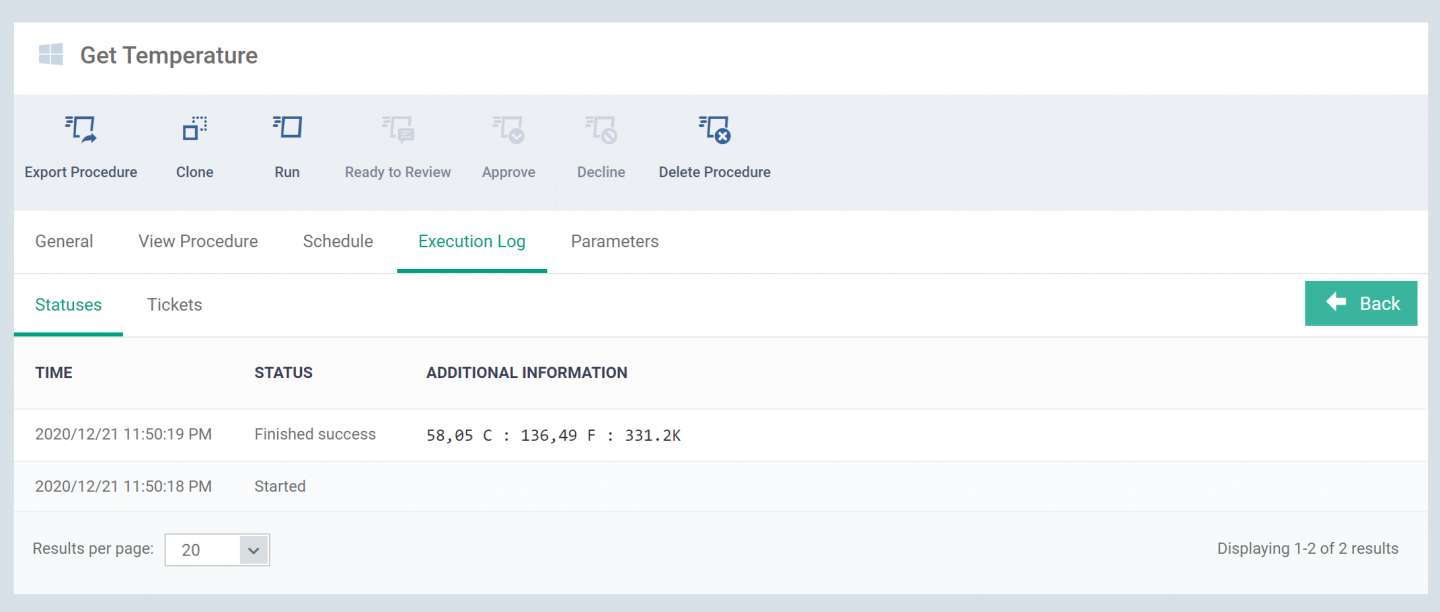Click the Delete Procedure icon
Screen dimensions: 1440x612
[714, 130]
